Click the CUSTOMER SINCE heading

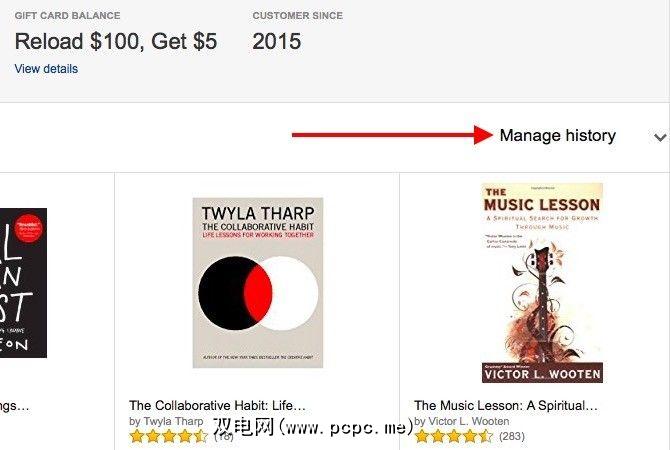[x=298, y=16]
